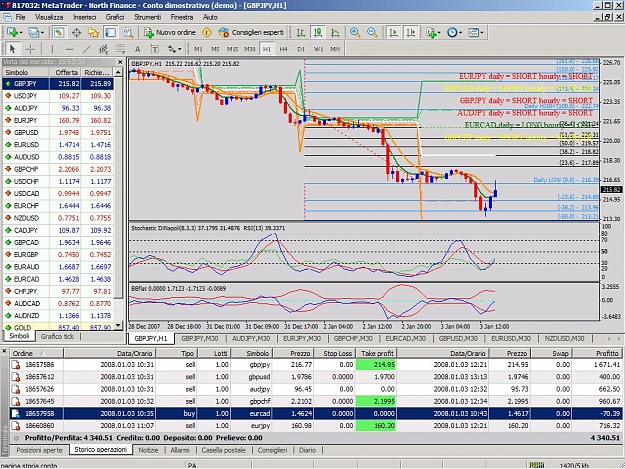Select the text label tool

(x=155, y=49)
